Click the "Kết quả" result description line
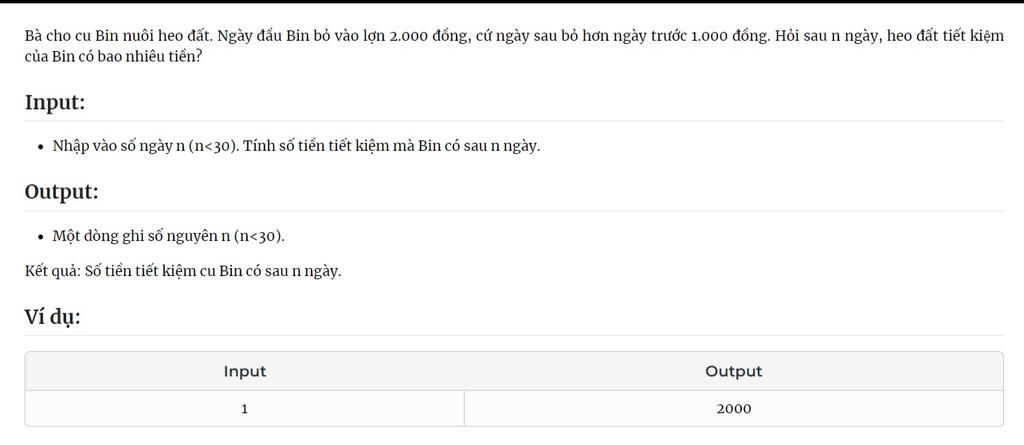The width and height of the screenshot is (1024, 445). [x=183, y=270]
